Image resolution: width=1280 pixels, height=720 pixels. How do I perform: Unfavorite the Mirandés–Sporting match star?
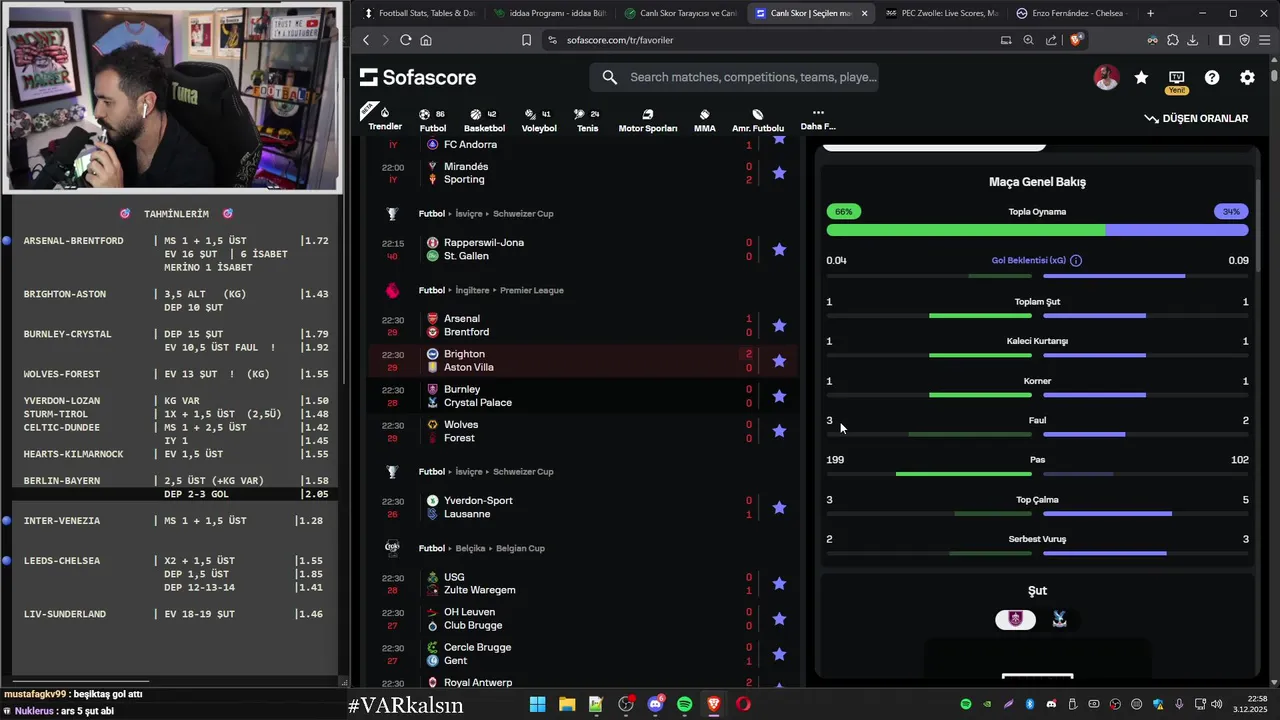[x=779, y=173]
